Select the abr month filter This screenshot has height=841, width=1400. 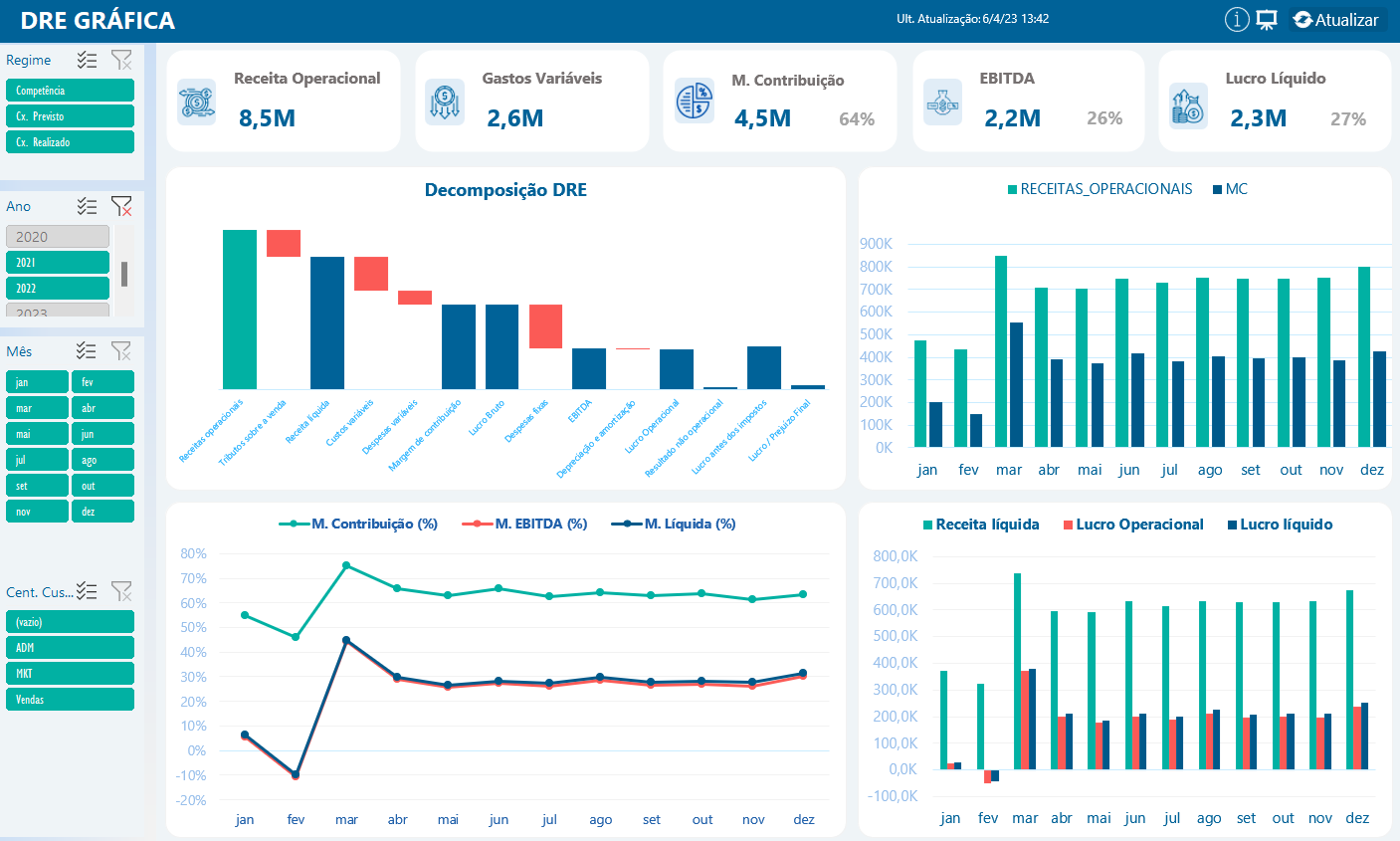pos(102,408)
